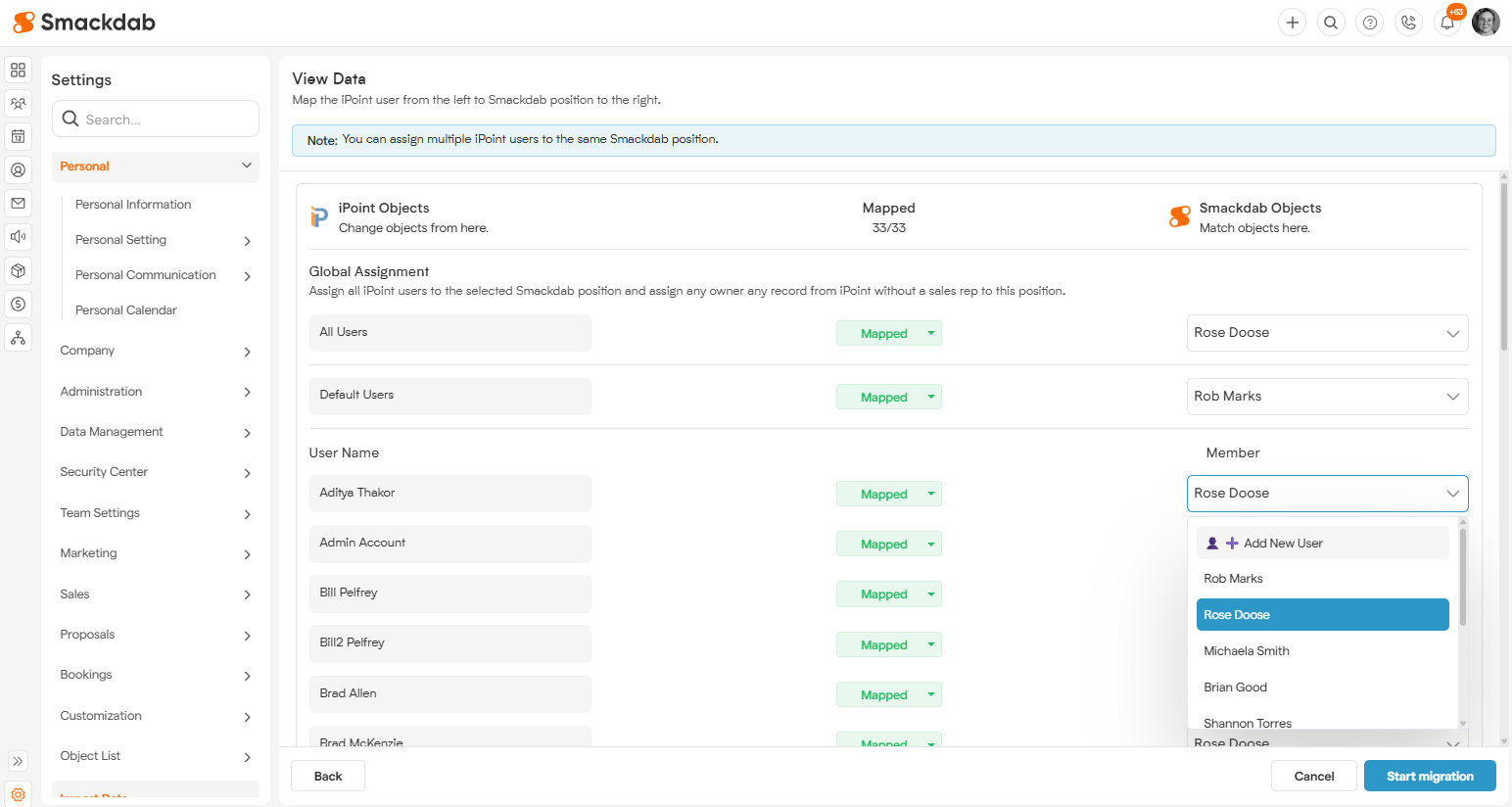Open the megaphone icon in left sidebar

[18, 236]
